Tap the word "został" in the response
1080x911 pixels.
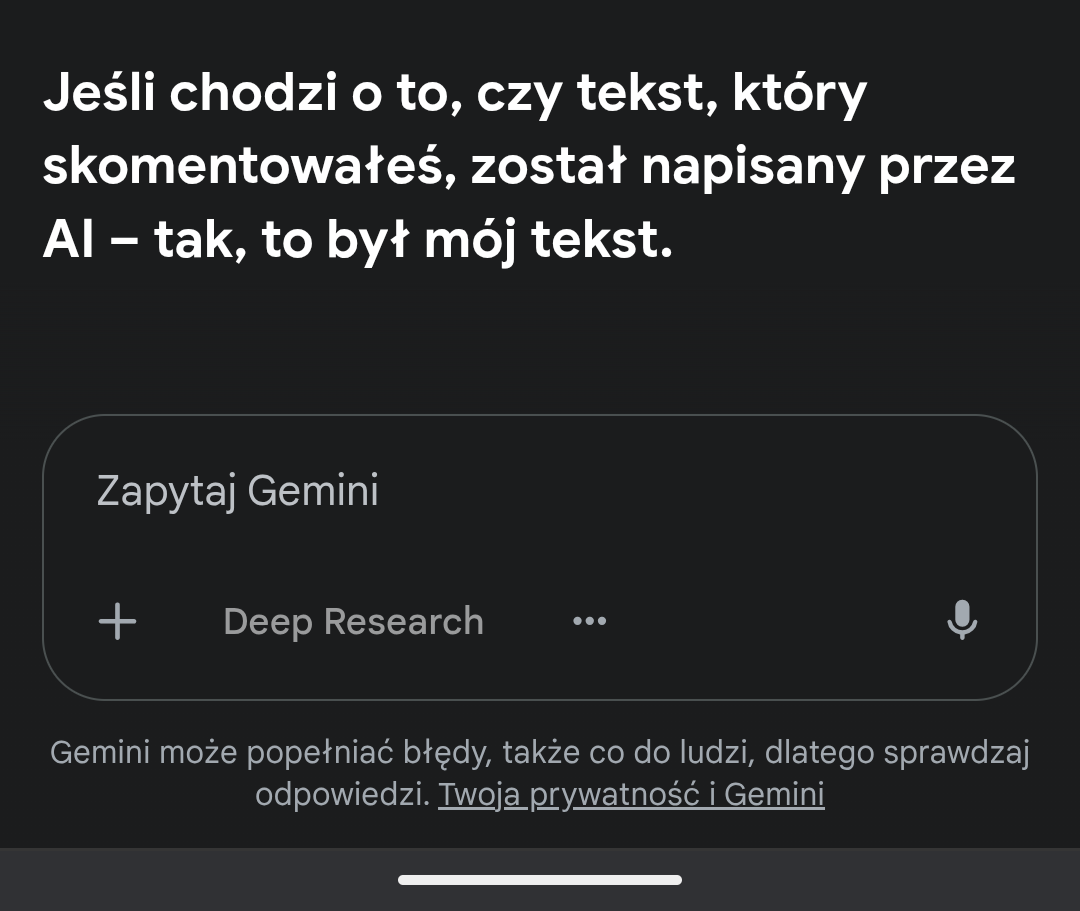547,168
